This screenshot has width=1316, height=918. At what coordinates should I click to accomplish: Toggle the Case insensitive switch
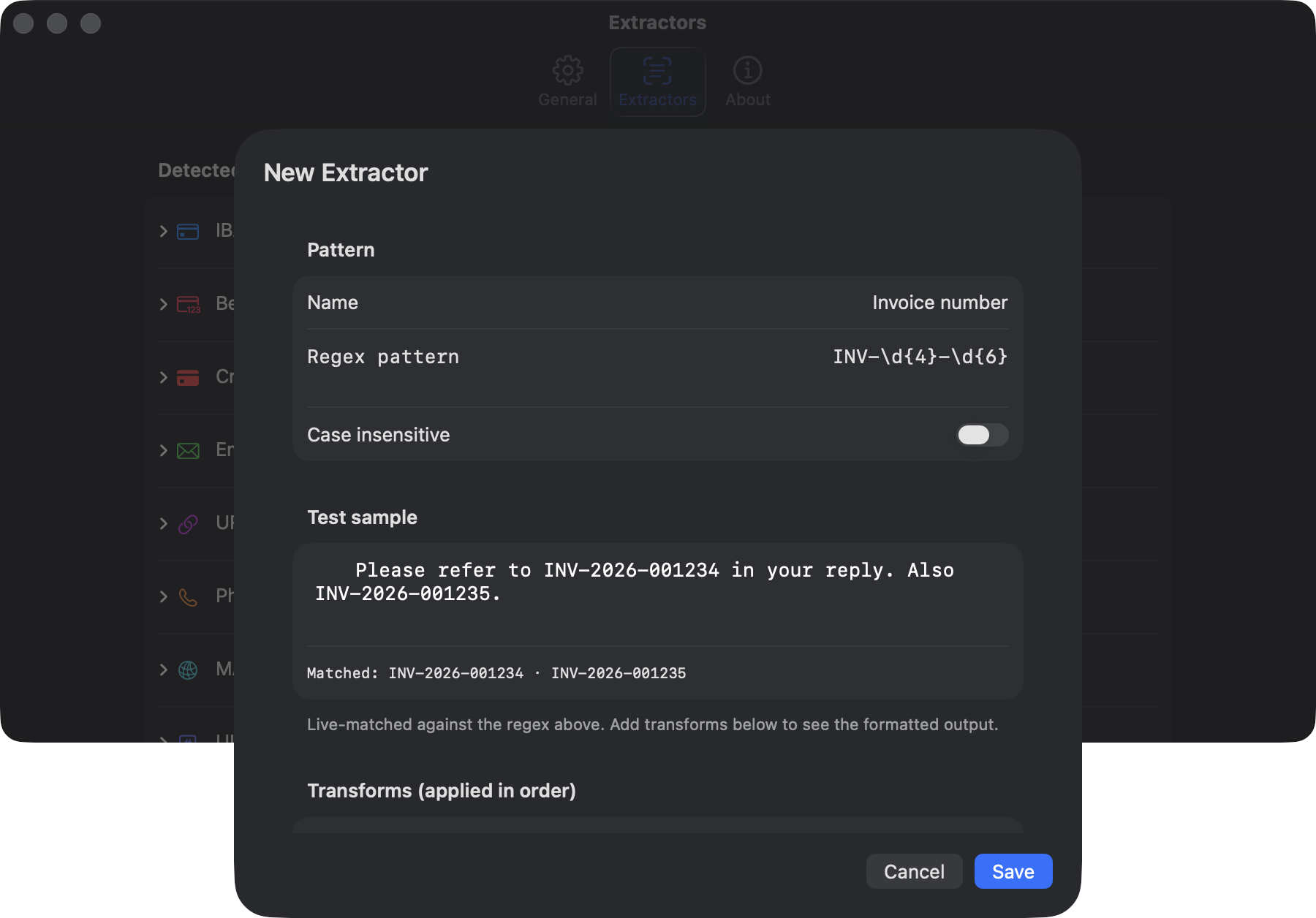[x=982, y=435]
